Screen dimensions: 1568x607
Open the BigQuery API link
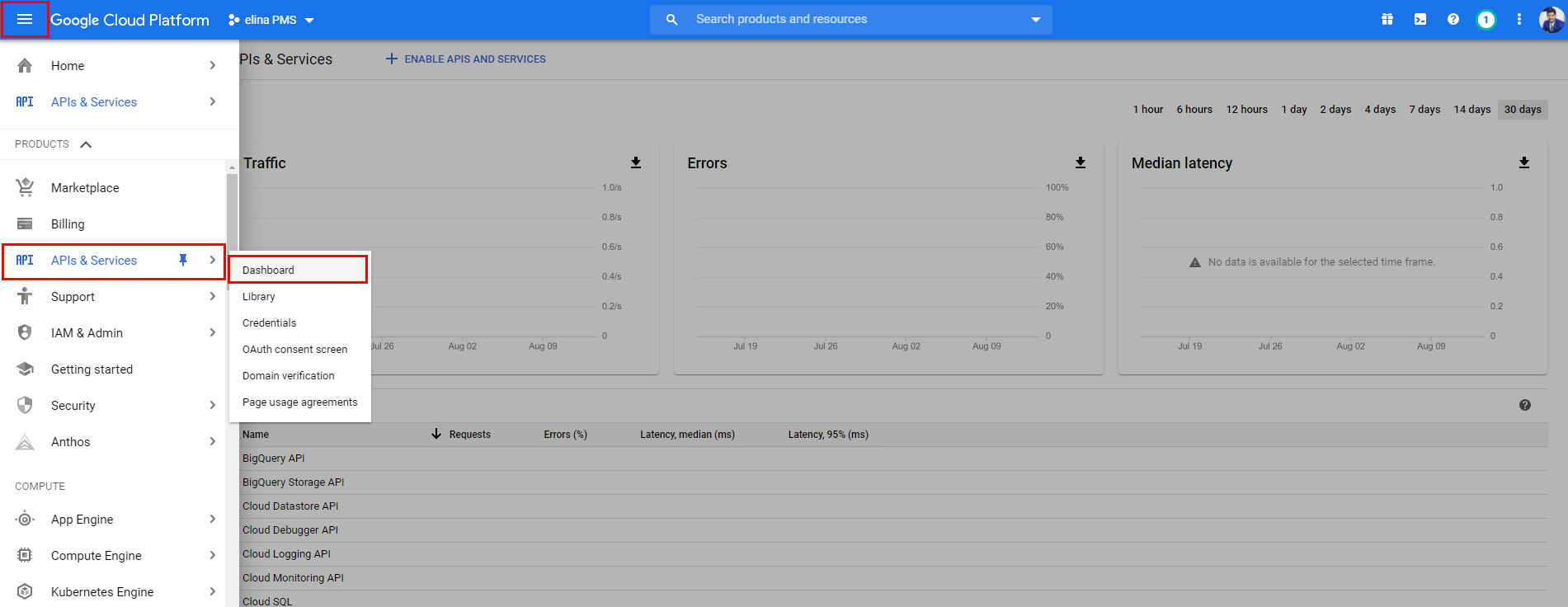point(274,458)
